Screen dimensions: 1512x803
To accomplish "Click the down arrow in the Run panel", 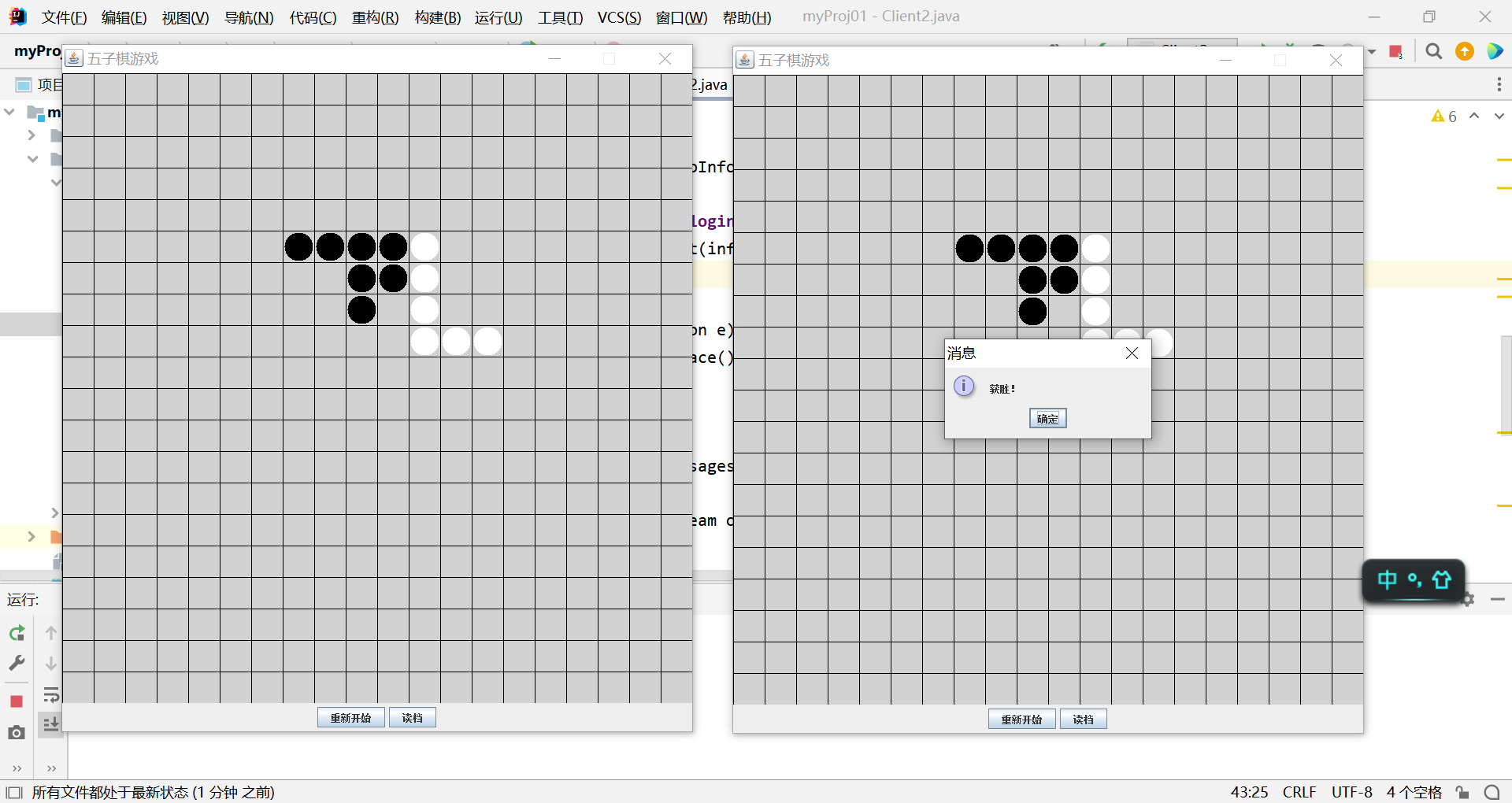I will point(51,663).
